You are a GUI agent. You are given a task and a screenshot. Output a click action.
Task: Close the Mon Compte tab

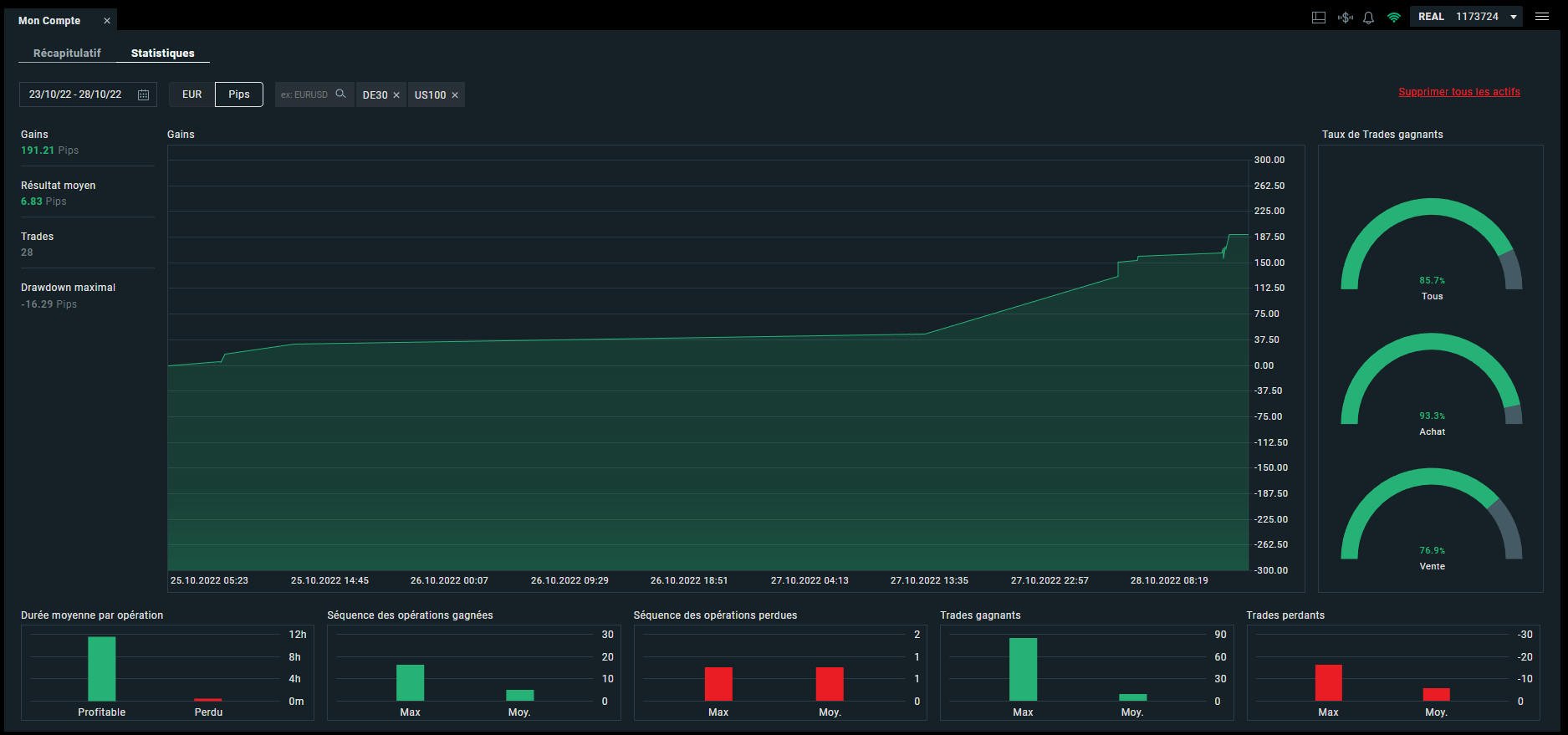point(107,21)
